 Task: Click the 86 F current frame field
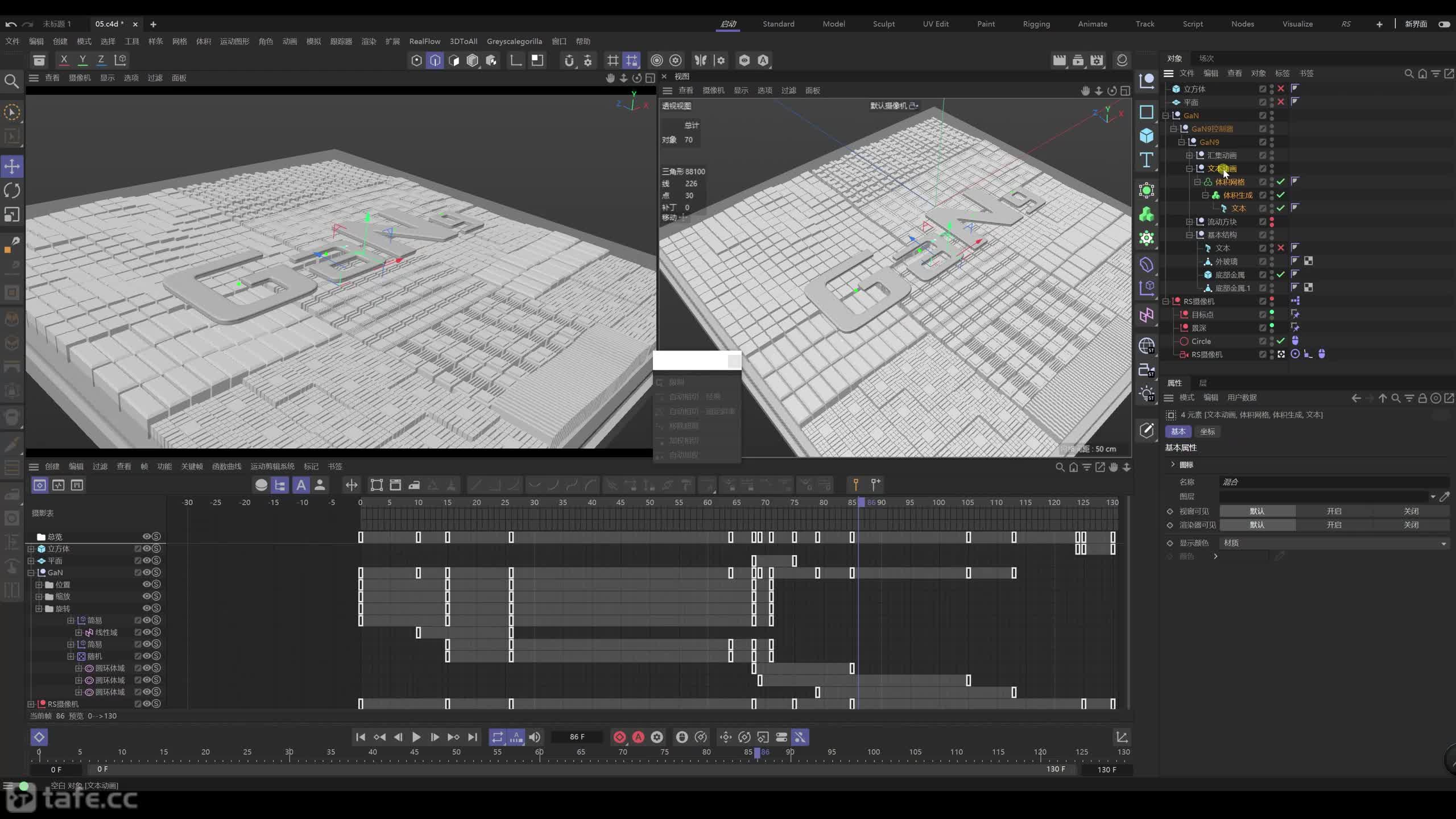[x=577, y=737]
